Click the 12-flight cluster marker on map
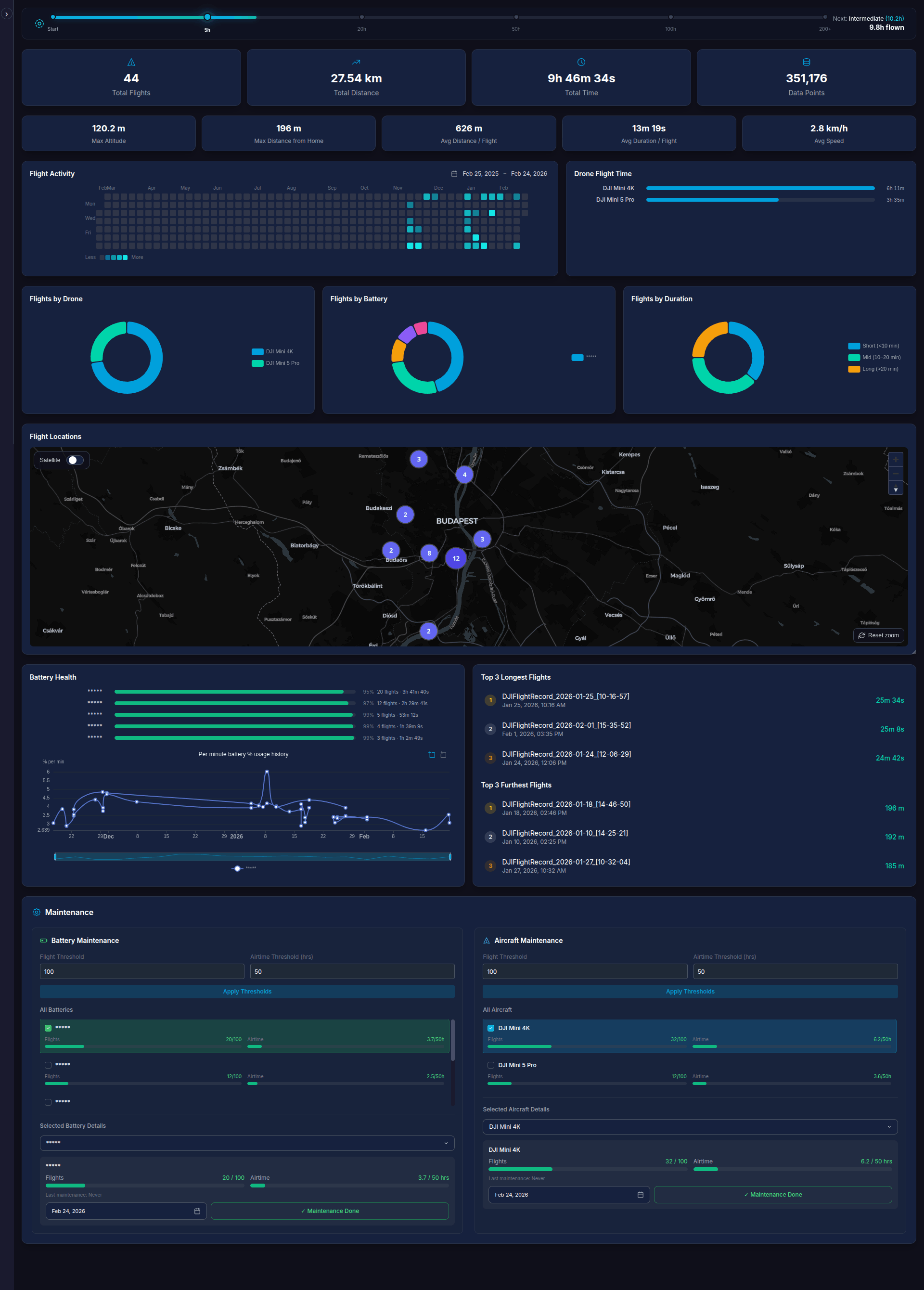Viewport: 924px width, 1290px height. [456, 558]
